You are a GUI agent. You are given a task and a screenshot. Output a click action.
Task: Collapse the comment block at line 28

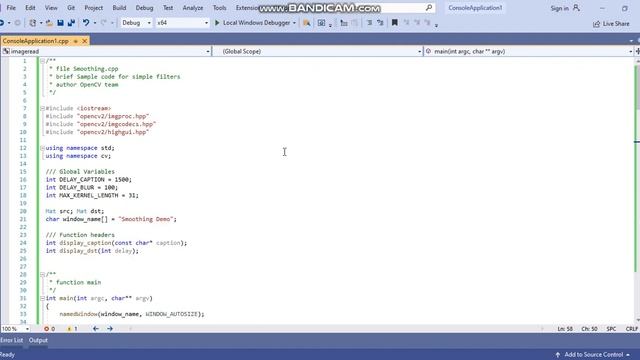click(42, 274)
